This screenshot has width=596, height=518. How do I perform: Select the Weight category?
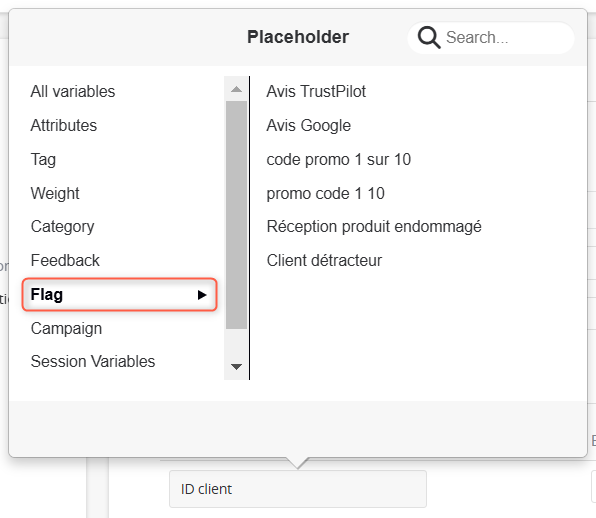pyautogui.click(x=55, y=193)
